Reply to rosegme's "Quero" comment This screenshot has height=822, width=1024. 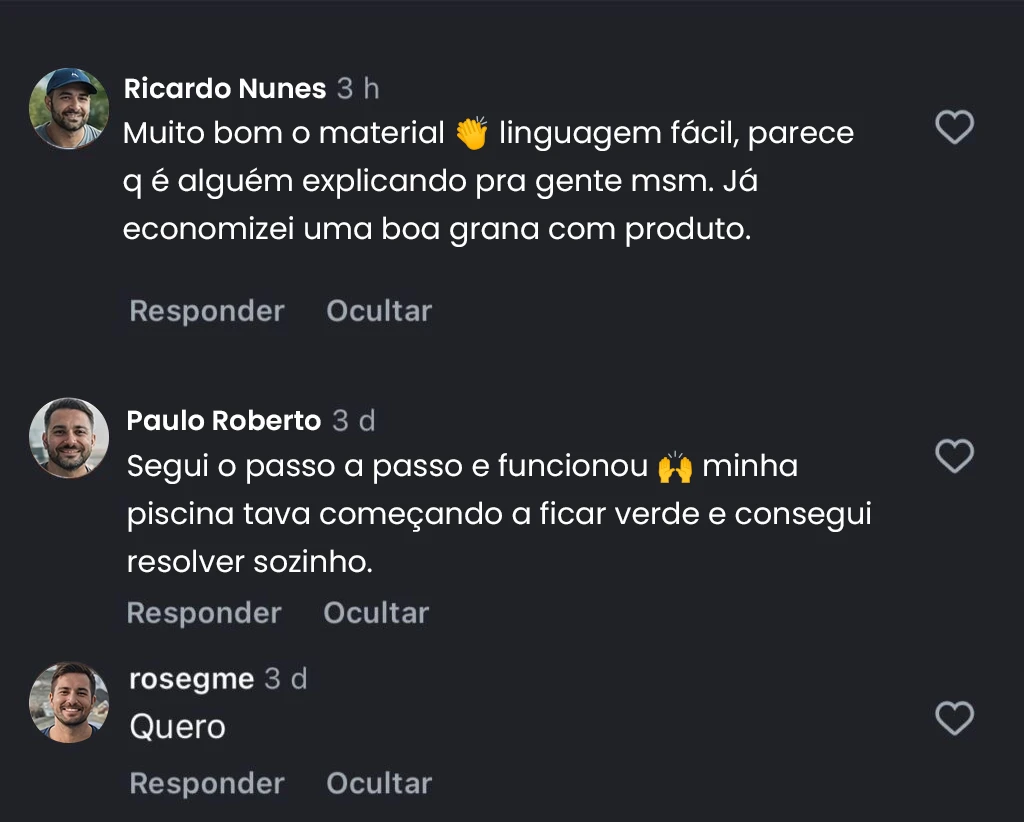tap(207, 784)
